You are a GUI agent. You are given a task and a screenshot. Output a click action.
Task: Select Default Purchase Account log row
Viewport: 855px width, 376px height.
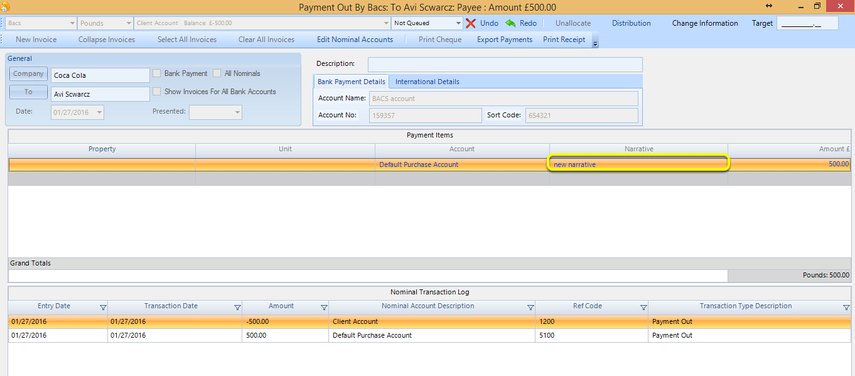[x=429, y=336]
